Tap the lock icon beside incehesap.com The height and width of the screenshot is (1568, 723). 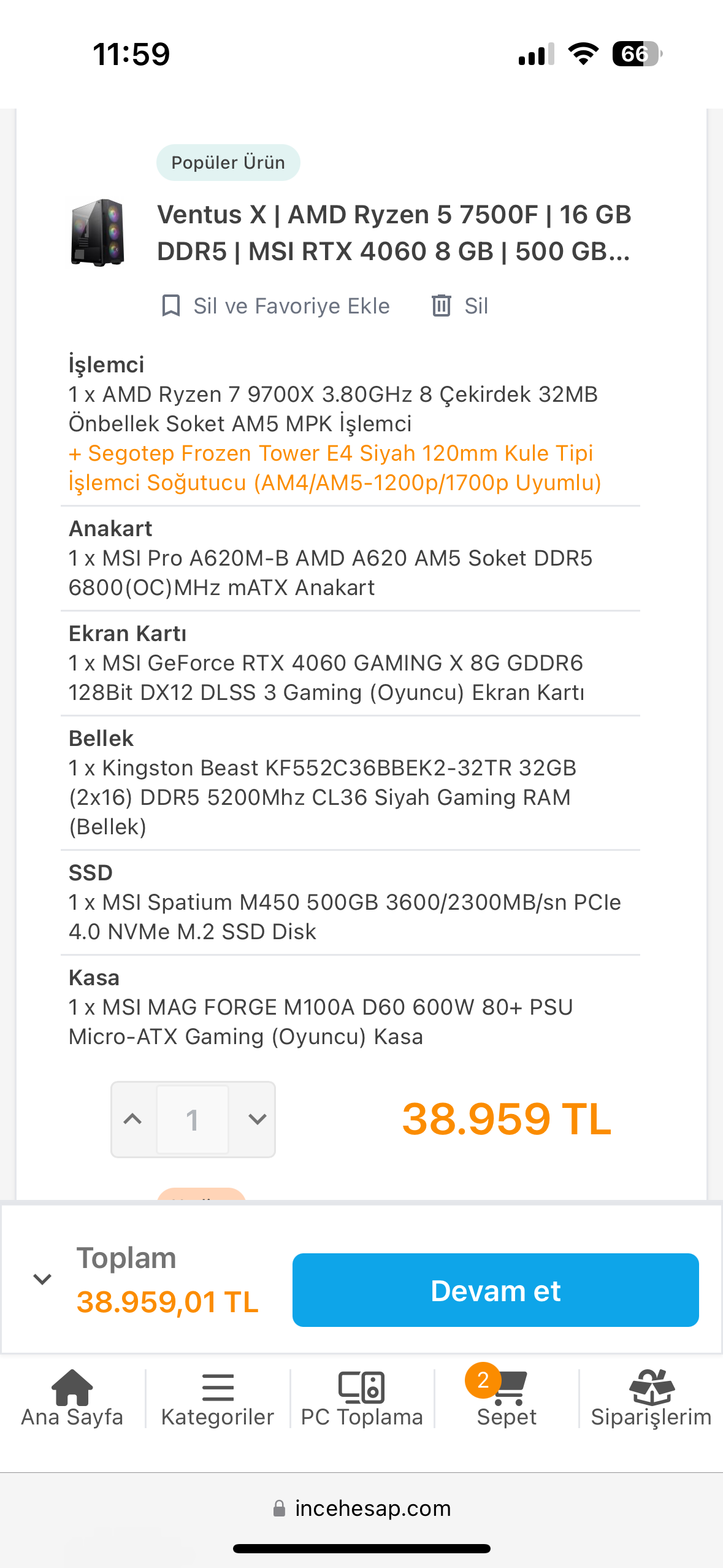(279, 1508)
